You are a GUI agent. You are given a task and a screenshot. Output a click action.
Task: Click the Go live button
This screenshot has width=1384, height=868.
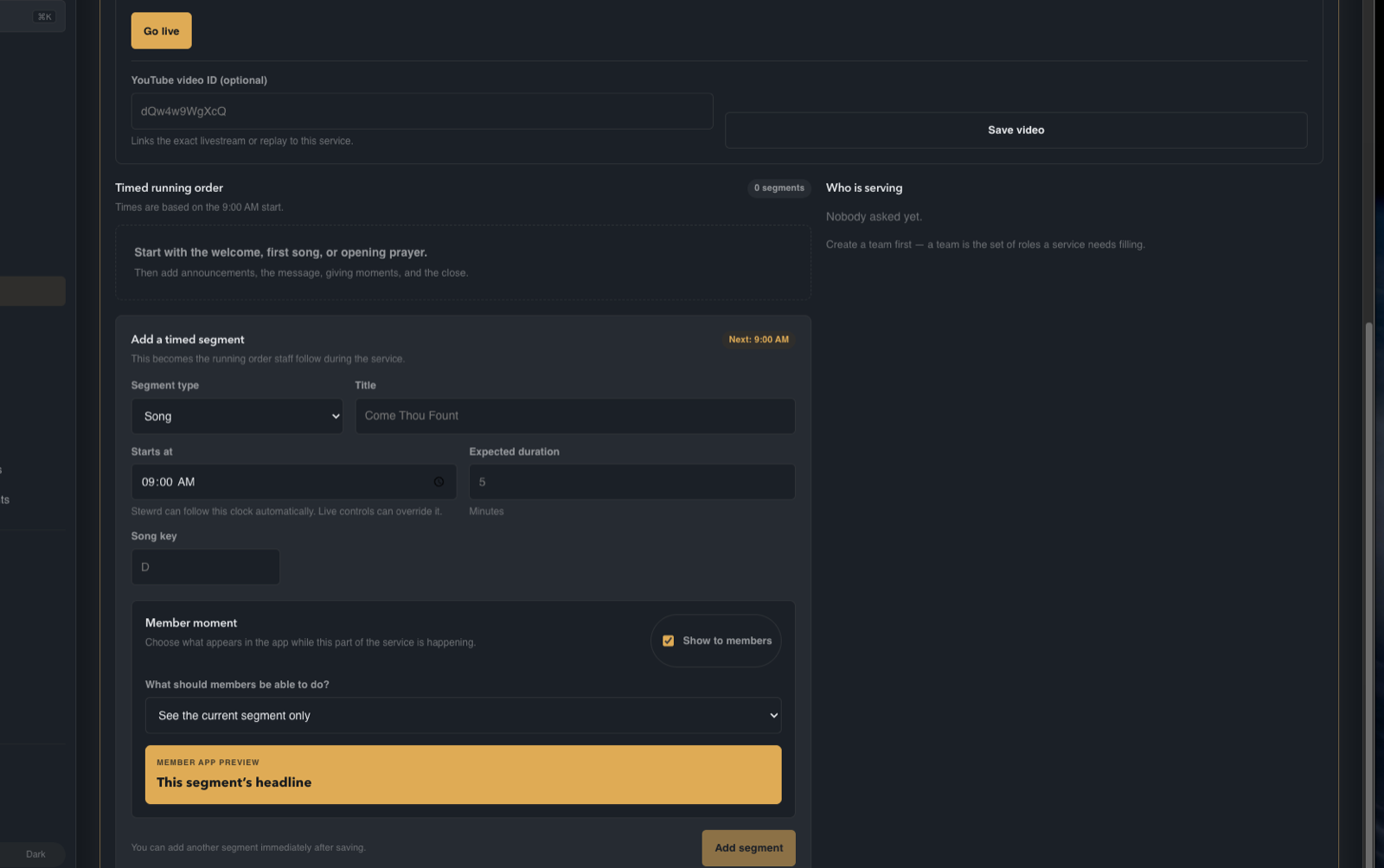pos(162,31)
